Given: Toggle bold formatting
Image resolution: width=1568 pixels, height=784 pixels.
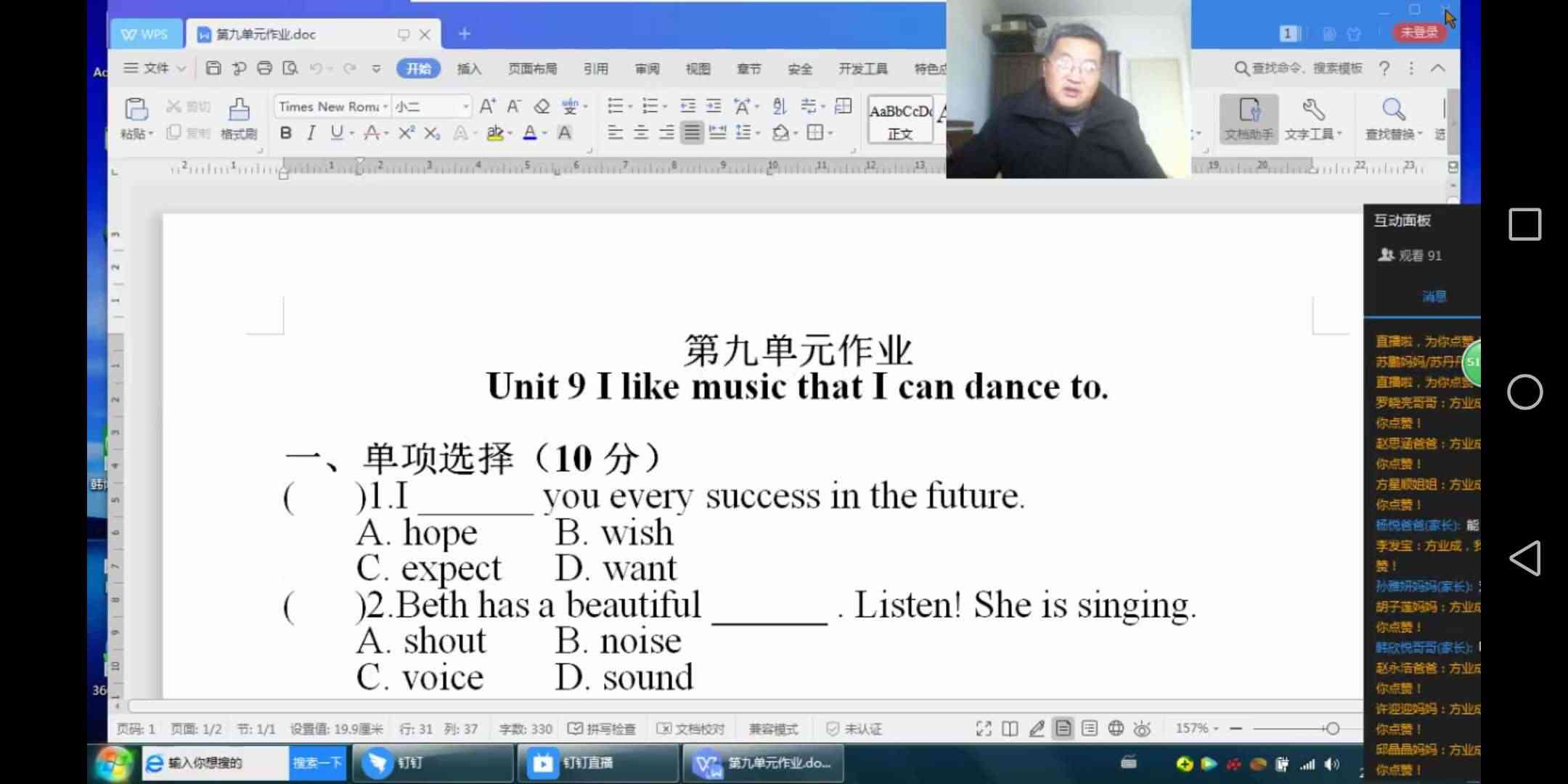Looking at the screenshot, I should point(285,133).
